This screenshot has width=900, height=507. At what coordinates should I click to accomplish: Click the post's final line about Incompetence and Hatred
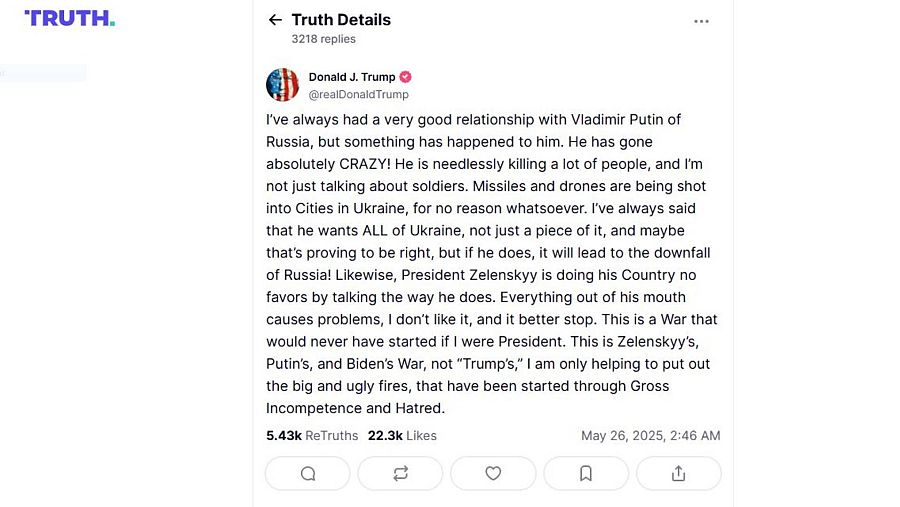pos(355,408)
